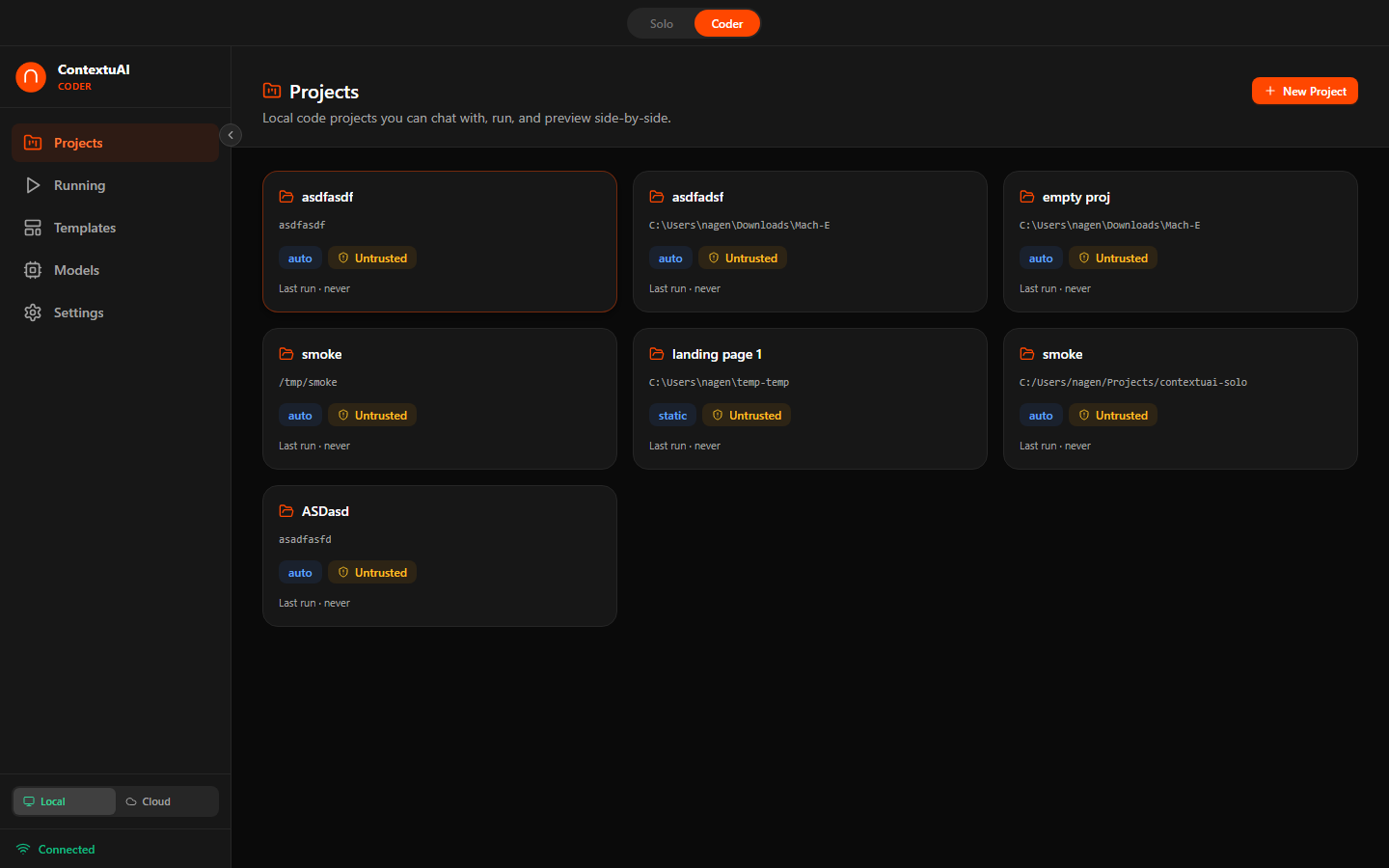This screenshot has width=1389, height=868.
Task: Click the ContextuAI logo icon
Action: coord(31,77)
